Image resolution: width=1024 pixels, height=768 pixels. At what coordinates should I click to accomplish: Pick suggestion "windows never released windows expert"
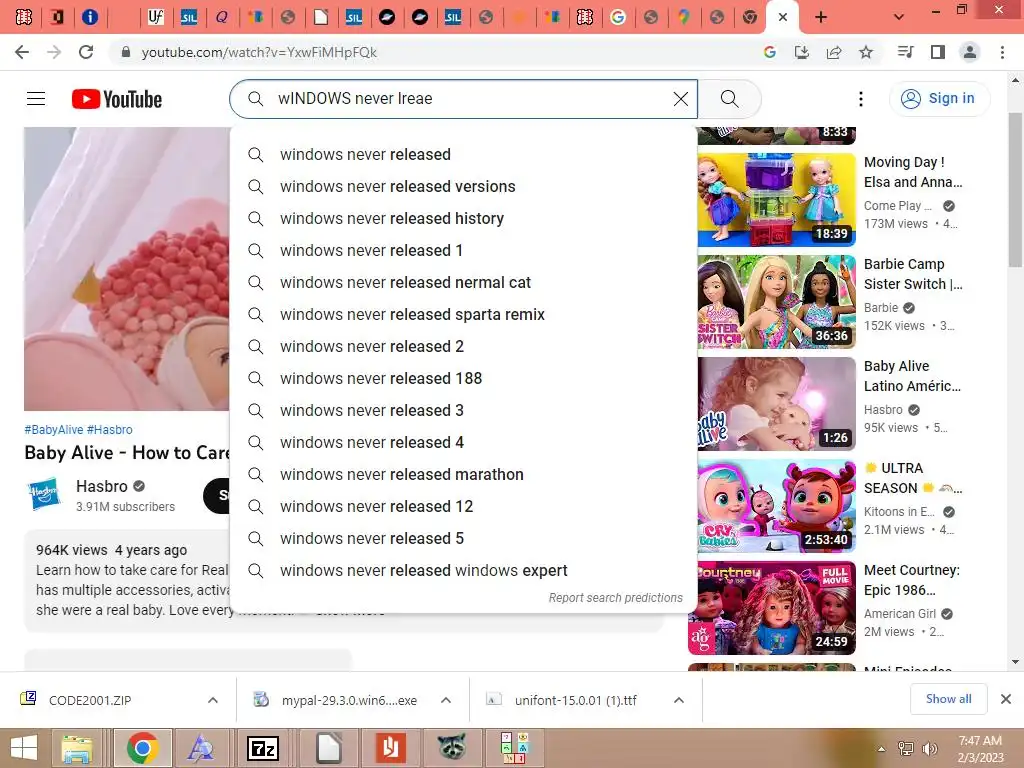(x=464, y=570)
